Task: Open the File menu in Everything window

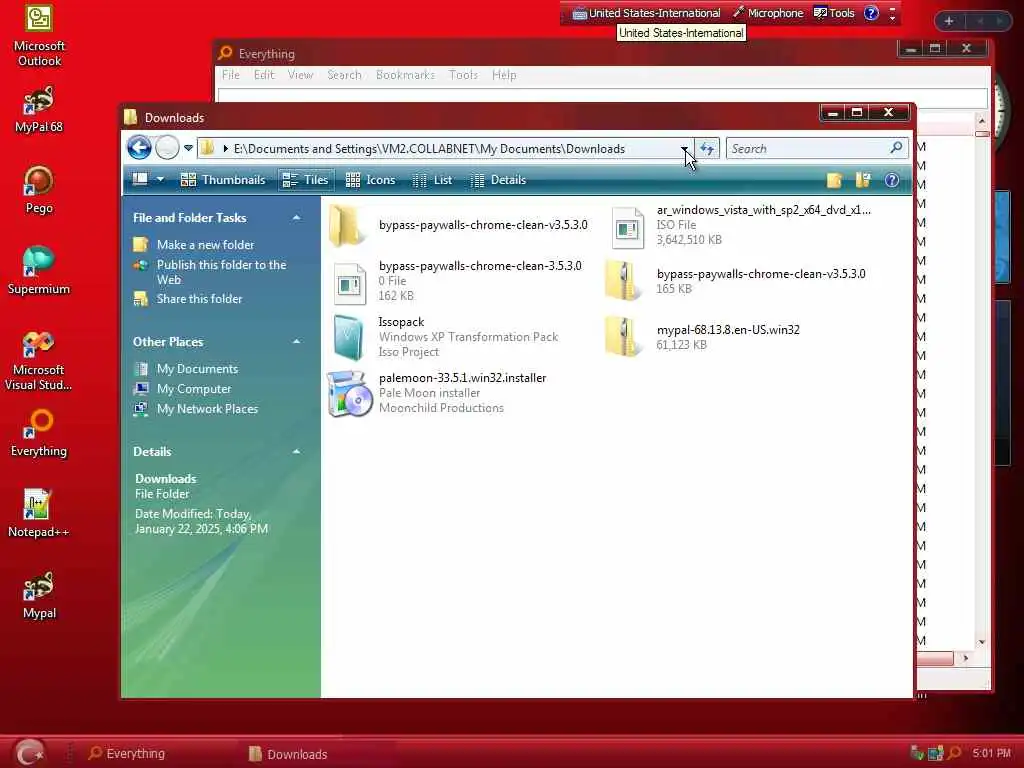Action: (x=231, y=75)
